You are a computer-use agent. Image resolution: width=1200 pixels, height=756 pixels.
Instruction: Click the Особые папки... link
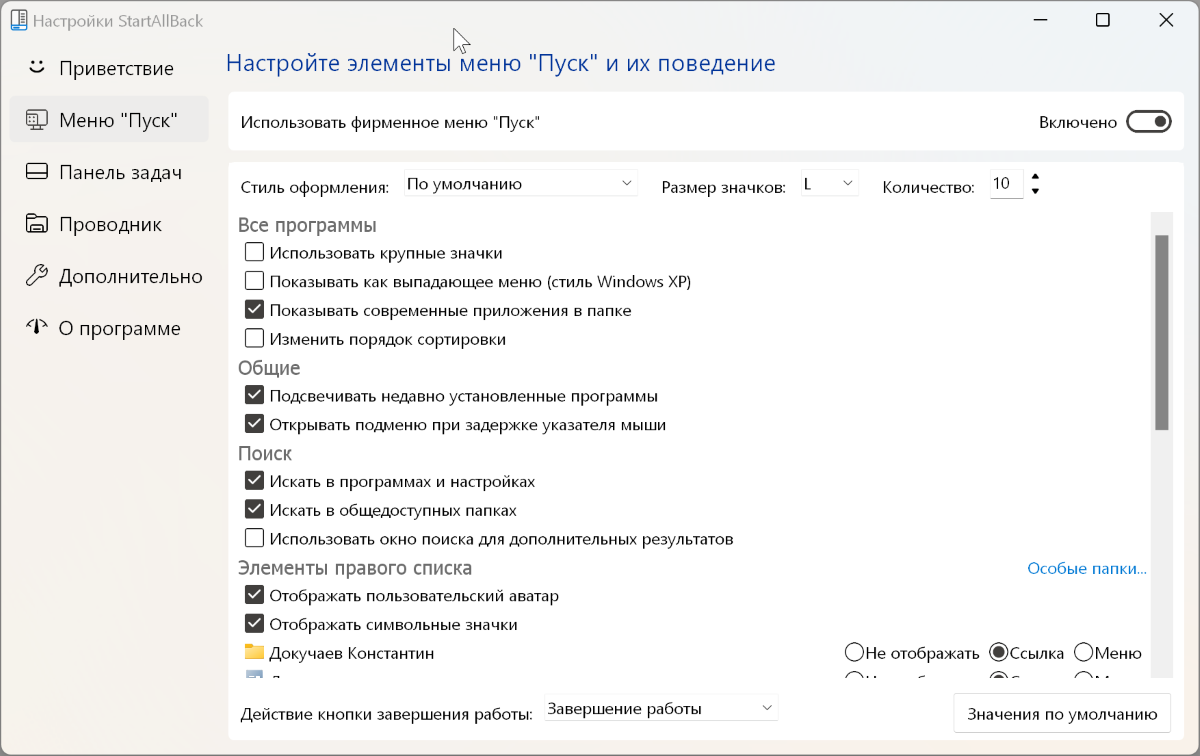click(1087, 568)
